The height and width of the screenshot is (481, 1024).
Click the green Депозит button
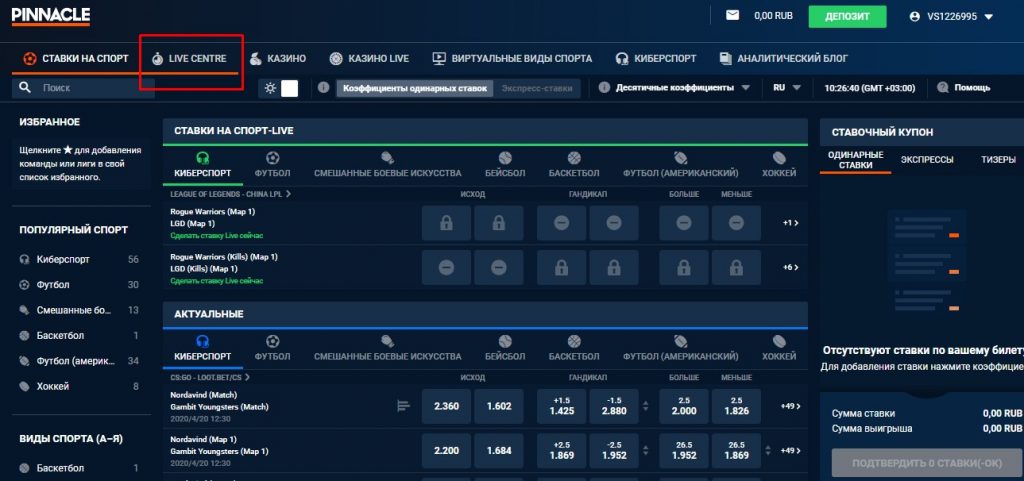[847, 16]
